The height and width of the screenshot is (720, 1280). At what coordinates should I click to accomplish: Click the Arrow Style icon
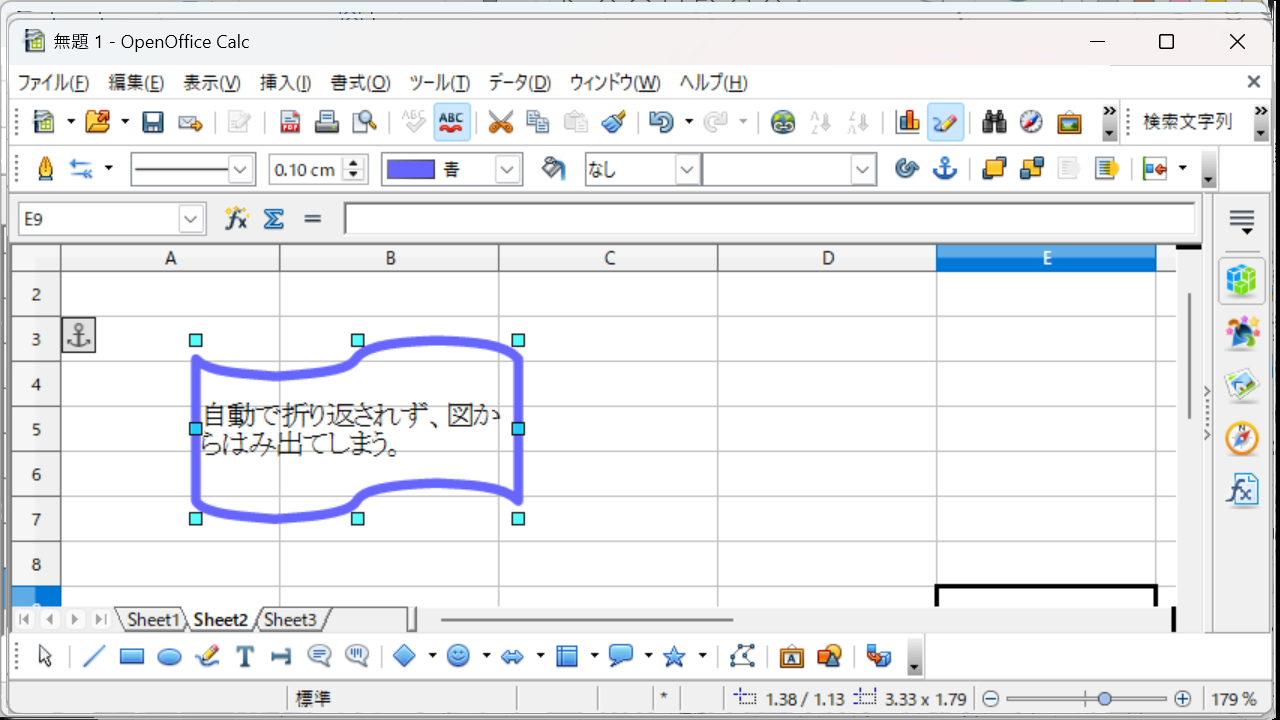click(x=81, y=169)
